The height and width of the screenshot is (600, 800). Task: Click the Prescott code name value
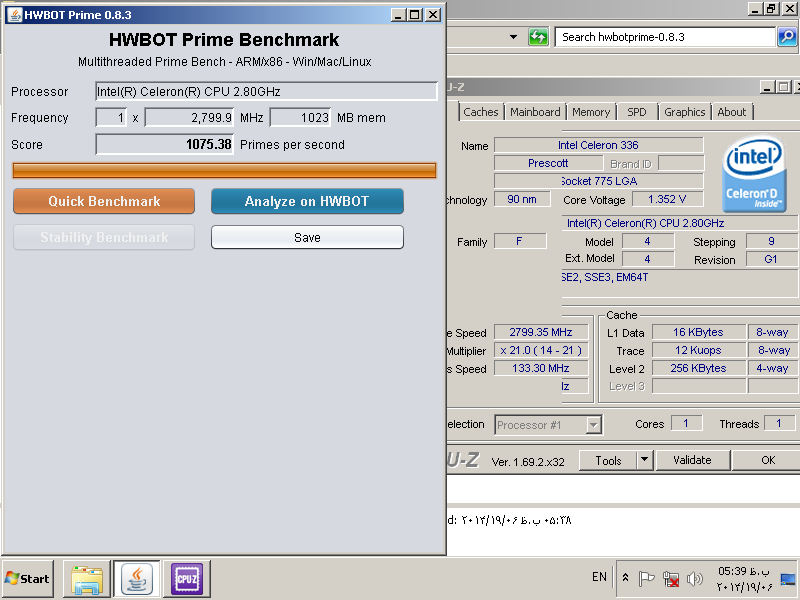click(x=548, y=163)
